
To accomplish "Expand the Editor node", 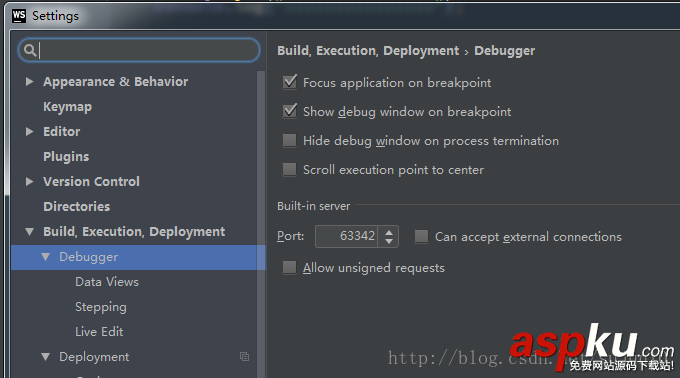I will (x=29, y=131).
